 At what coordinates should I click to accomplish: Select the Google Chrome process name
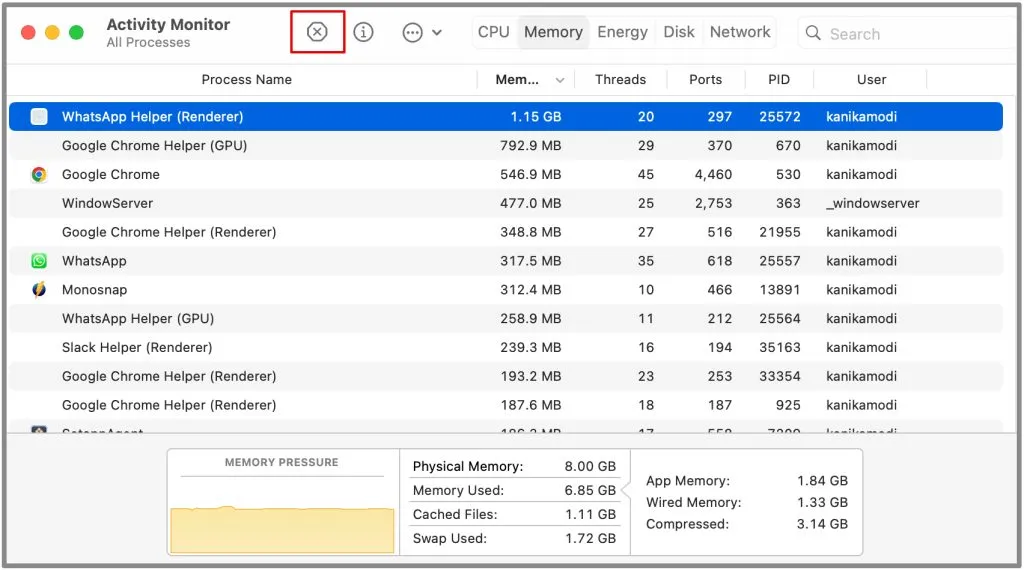pyautogui.click(x=110, y=174)
